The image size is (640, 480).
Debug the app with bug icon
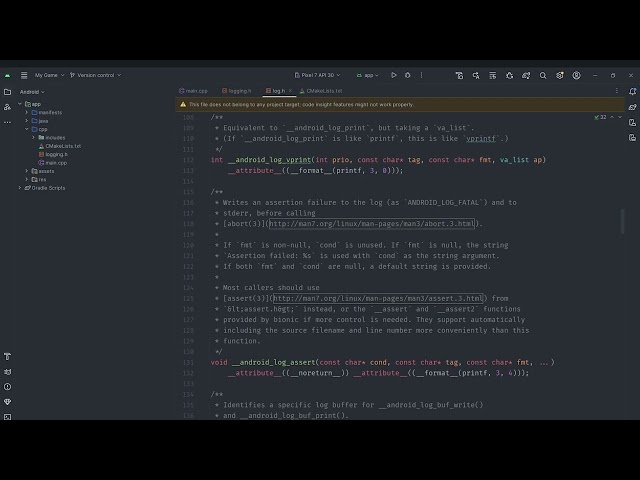tap(407, 75)
